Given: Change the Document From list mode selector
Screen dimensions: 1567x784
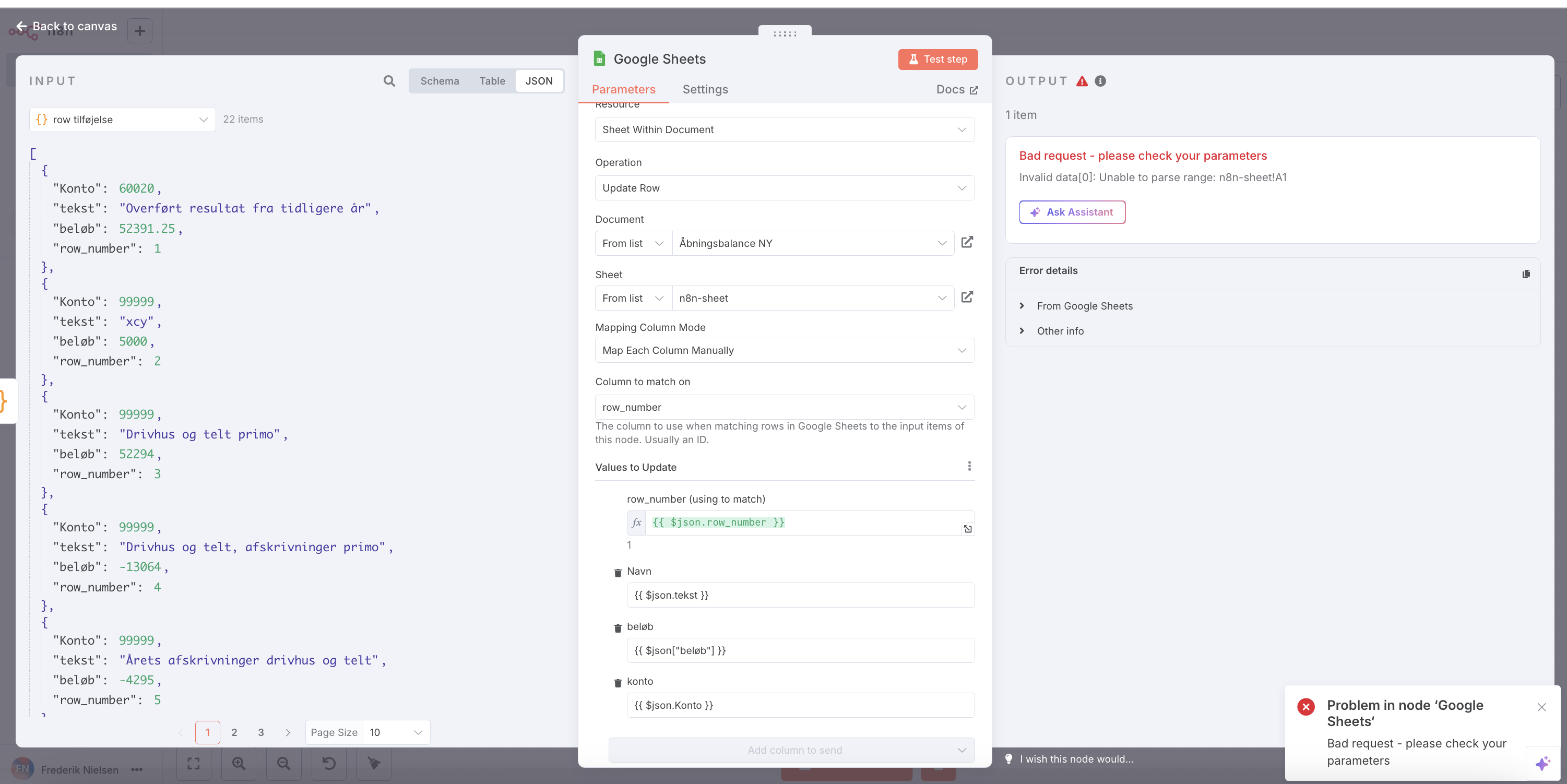Looking at the screenshot, I should [x=633, y=243].
